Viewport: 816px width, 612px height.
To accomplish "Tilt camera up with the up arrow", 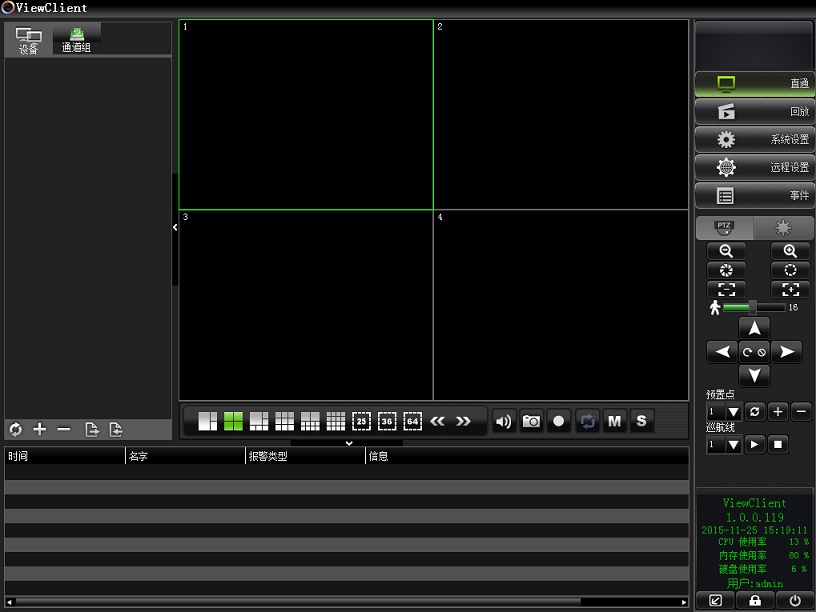I will pyautogui.click(x=754, y=328).
